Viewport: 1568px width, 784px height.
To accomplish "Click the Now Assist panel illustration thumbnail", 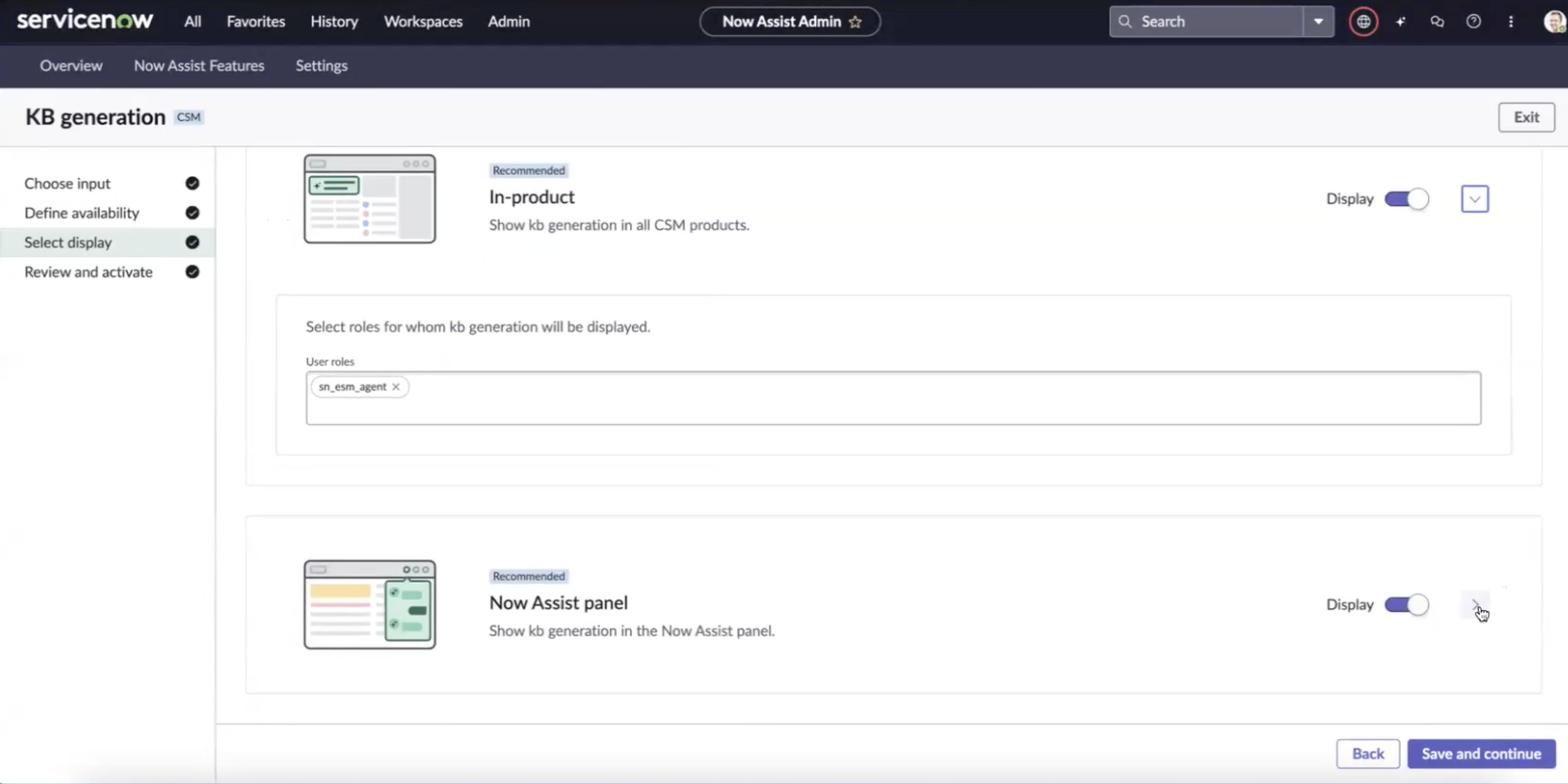I will tap(370, 604).
